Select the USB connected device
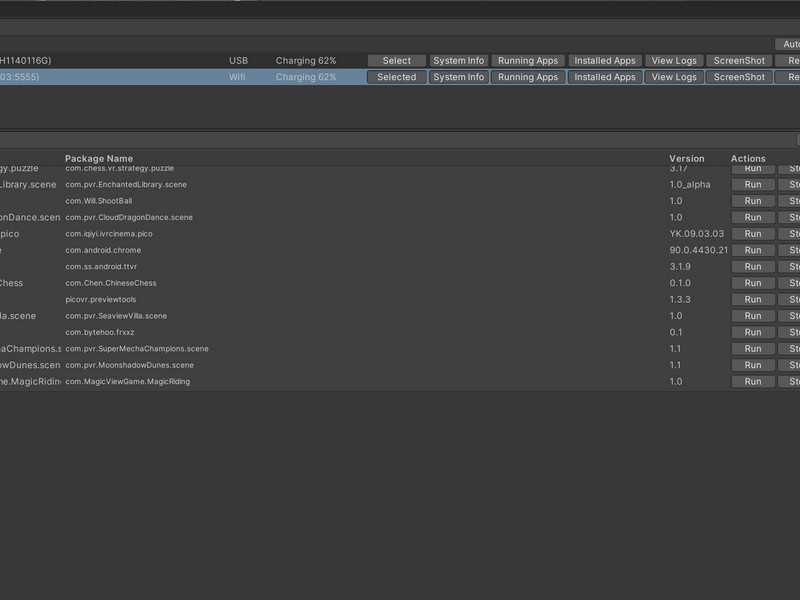 [396, 61]
